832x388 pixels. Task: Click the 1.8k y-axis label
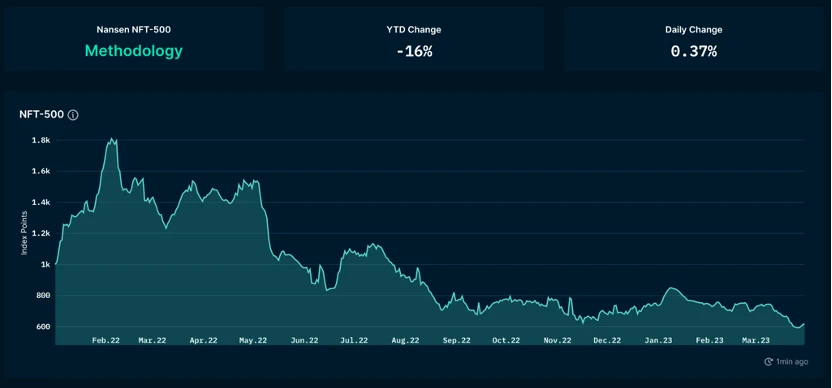click(41, 141)
